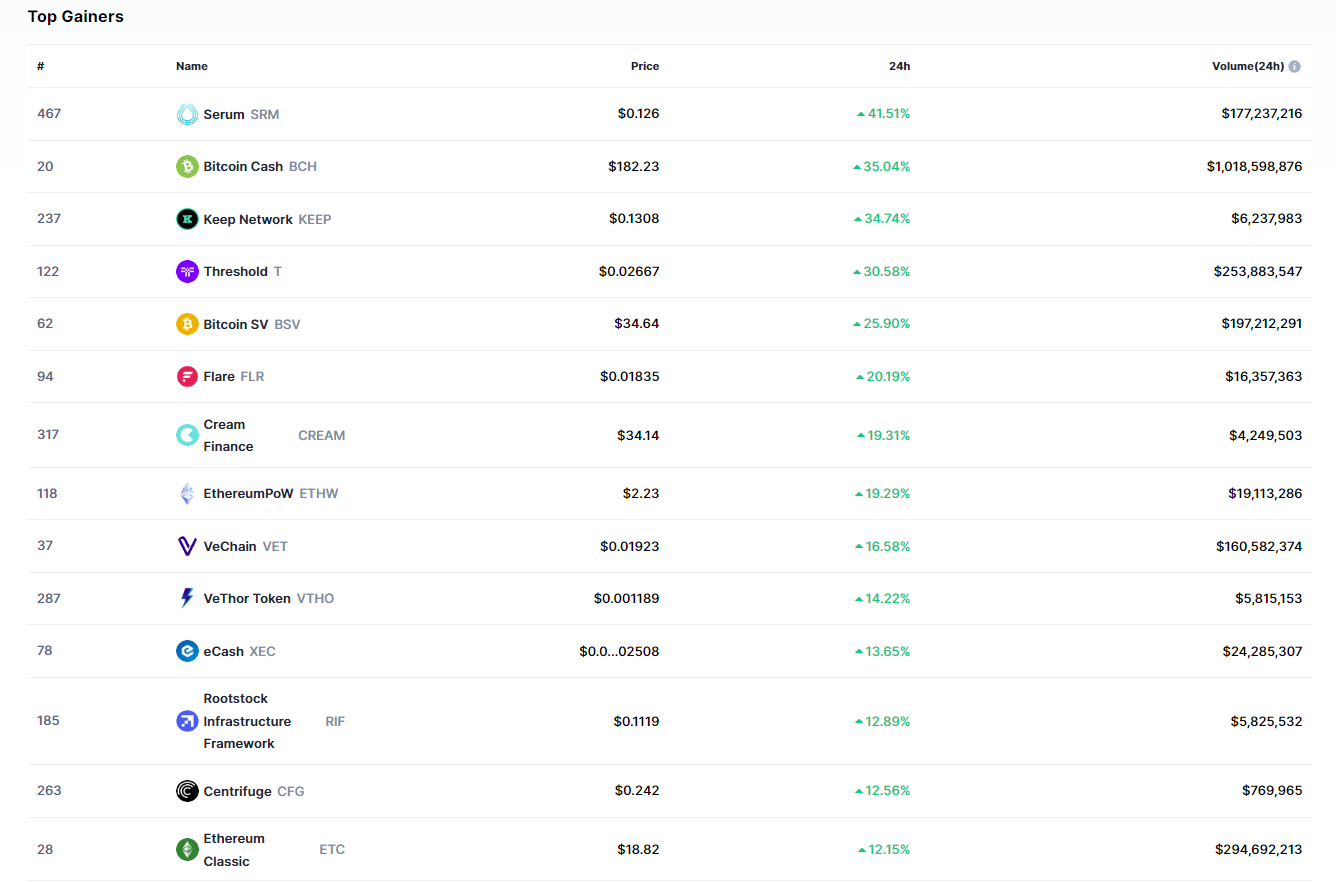Open the Ethereum Classic coin link
The height and width of the screenshot is (882, 1336).
(x=234, y=849)
